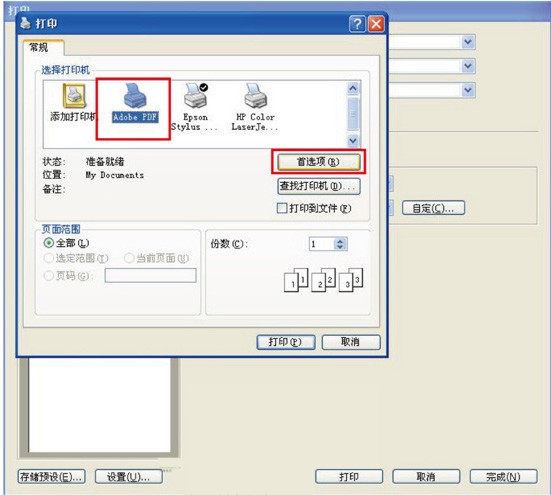The width and height of the screenshot is (551, 495).
Task: Click the collate page-order illustration
Action: click(323, 280)
